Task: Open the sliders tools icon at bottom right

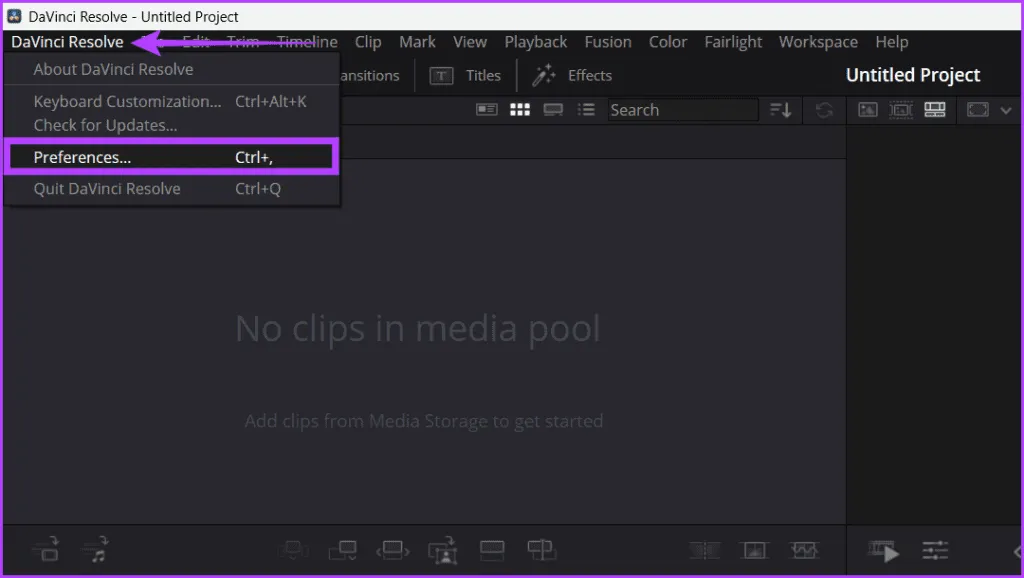Action: [935, 550]
